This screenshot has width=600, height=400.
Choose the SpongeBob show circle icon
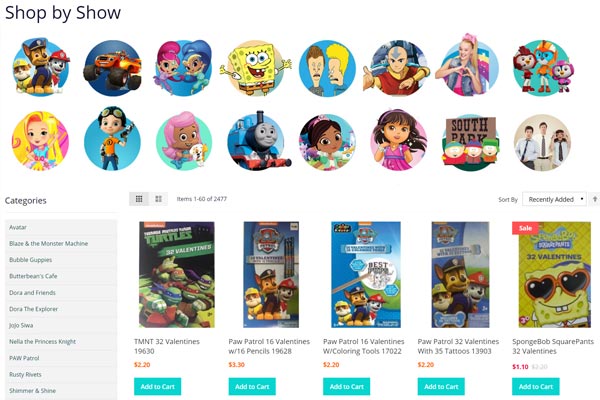[256, 68]
